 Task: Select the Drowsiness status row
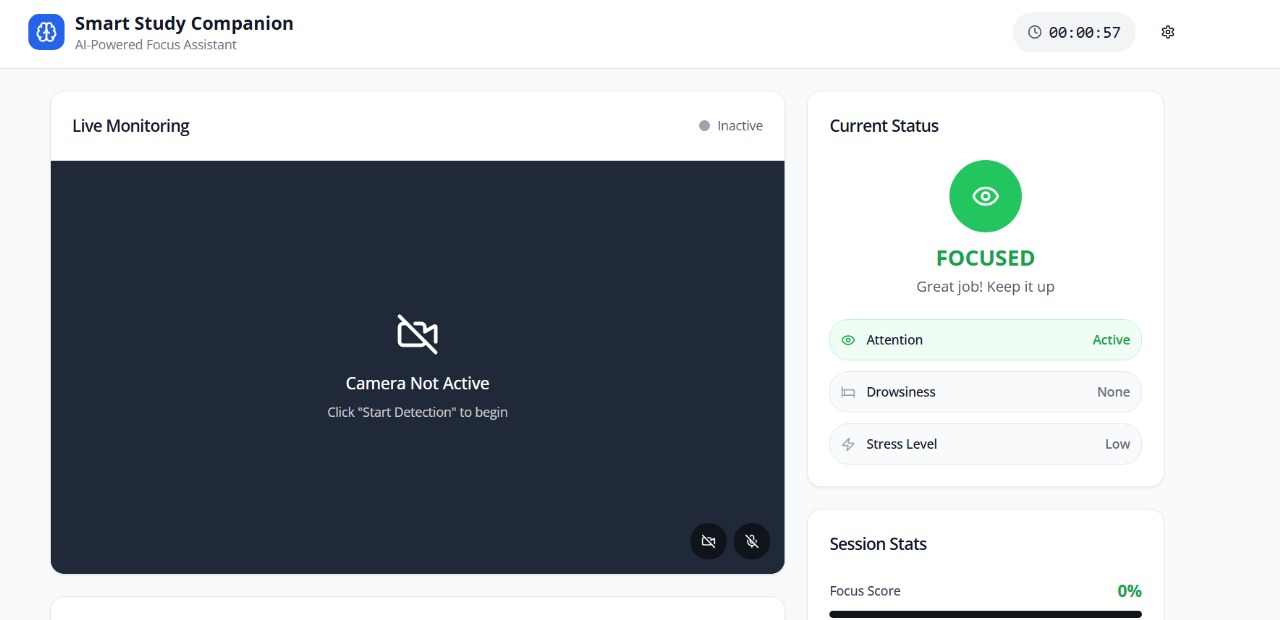click(985, 392)
